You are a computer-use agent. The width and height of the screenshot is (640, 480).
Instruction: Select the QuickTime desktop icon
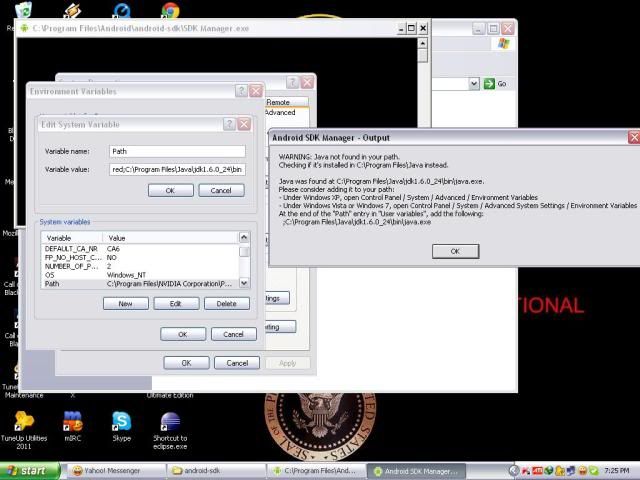pyautogui.click(x=122, y=10)
